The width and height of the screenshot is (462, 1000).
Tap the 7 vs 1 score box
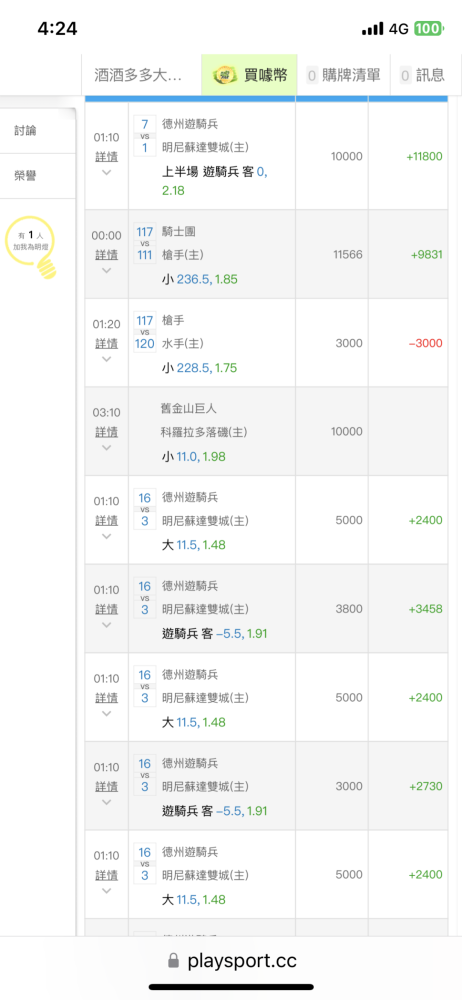145,136
